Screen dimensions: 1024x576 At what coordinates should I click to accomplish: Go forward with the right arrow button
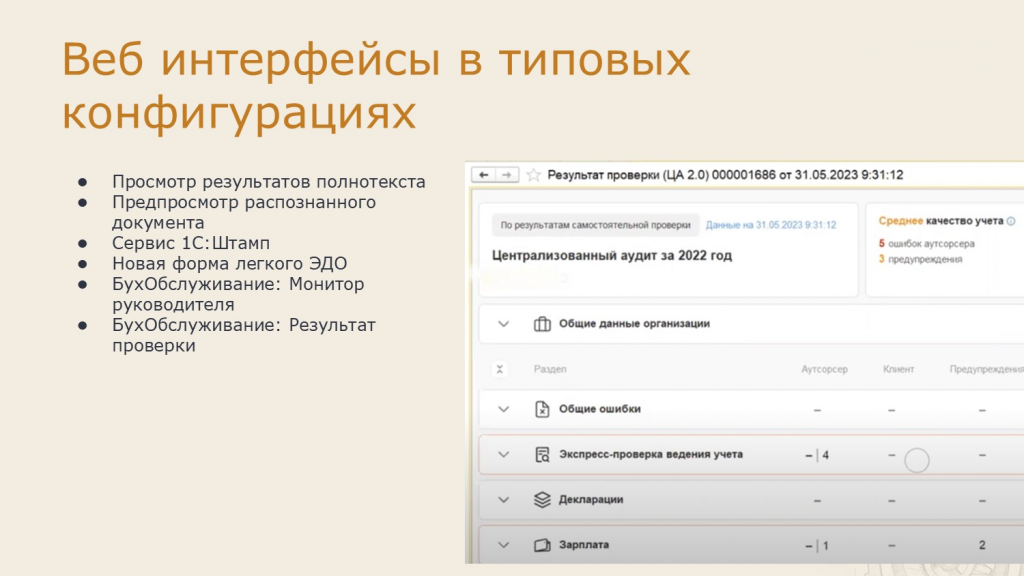pos(507,175)
